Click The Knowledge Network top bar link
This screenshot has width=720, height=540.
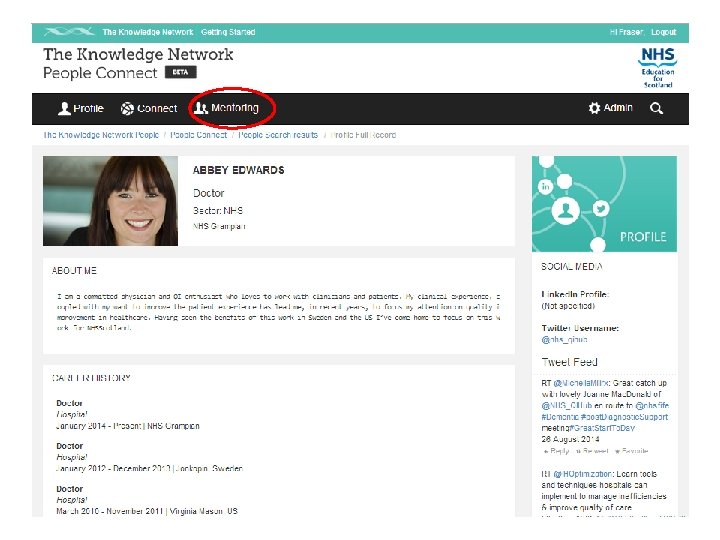(148, 32)
